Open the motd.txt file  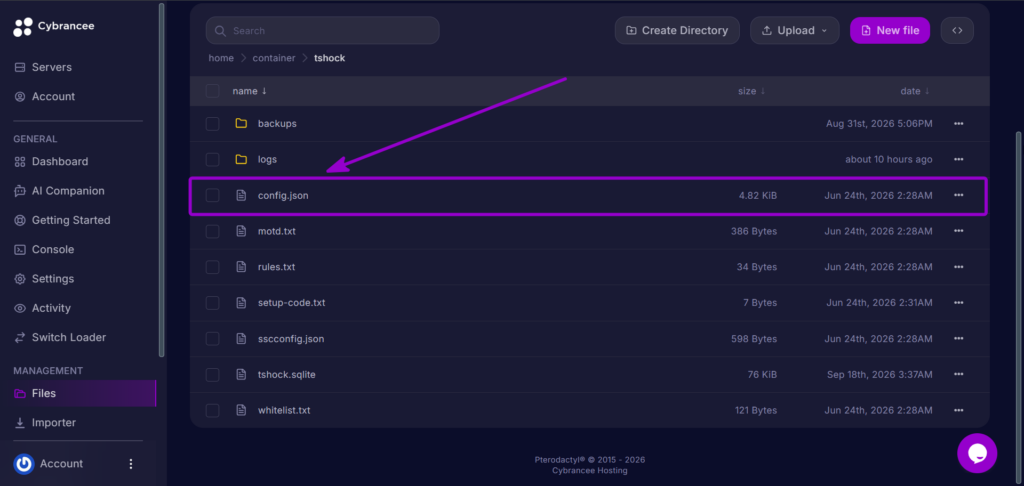tap(276, 231)
